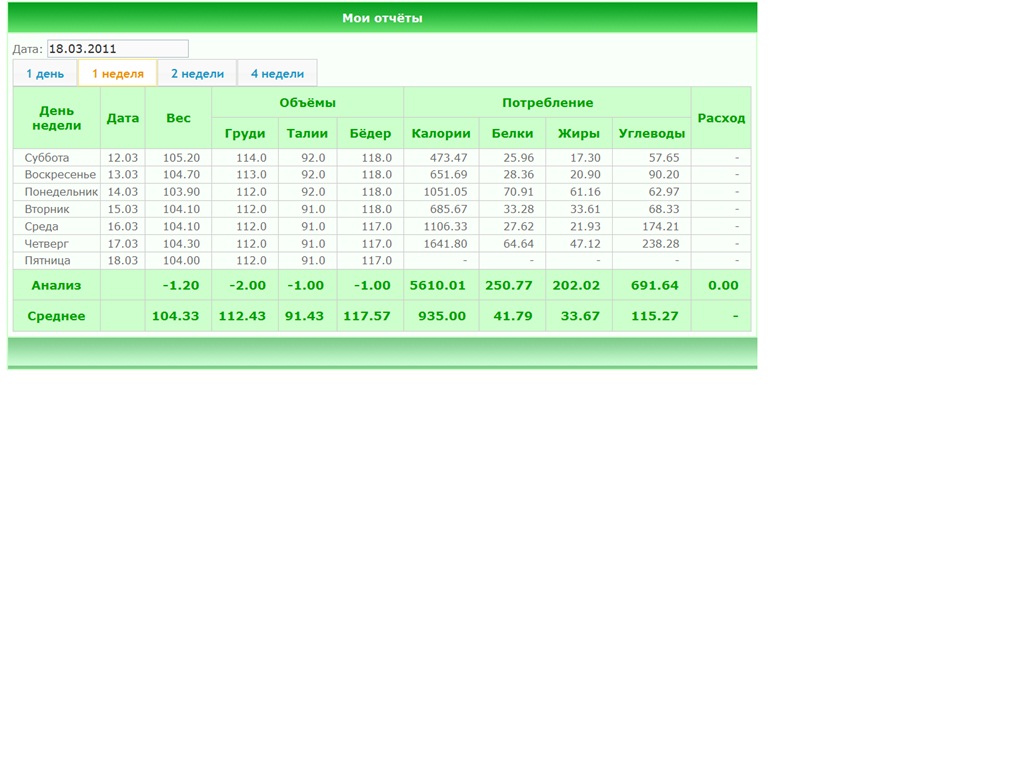This screenshot has height=768, width=1024.
Task: Click the calories value 1641.80
Action: click(x=445, y=244)
